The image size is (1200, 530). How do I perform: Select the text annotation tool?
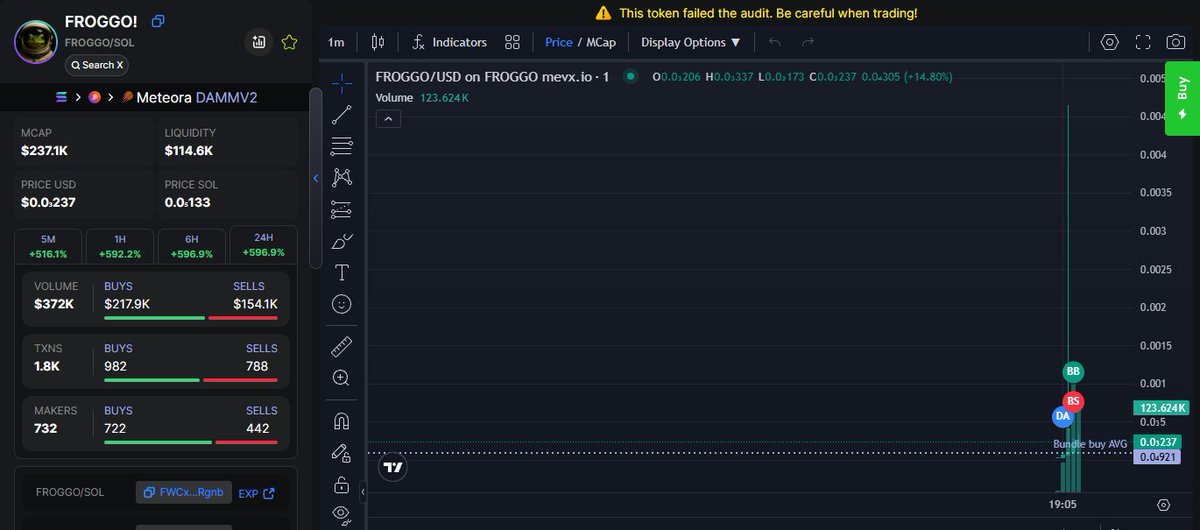(342, 272)
